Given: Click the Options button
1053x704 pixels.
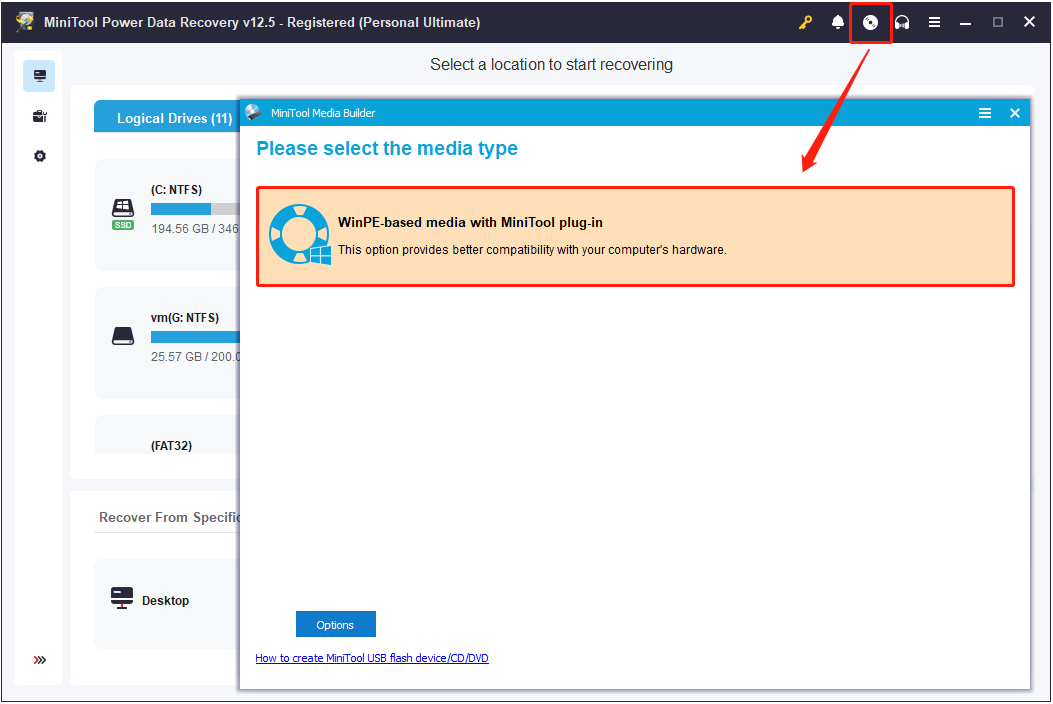Looking at the screenshot, I should click(x=336, y=624).
